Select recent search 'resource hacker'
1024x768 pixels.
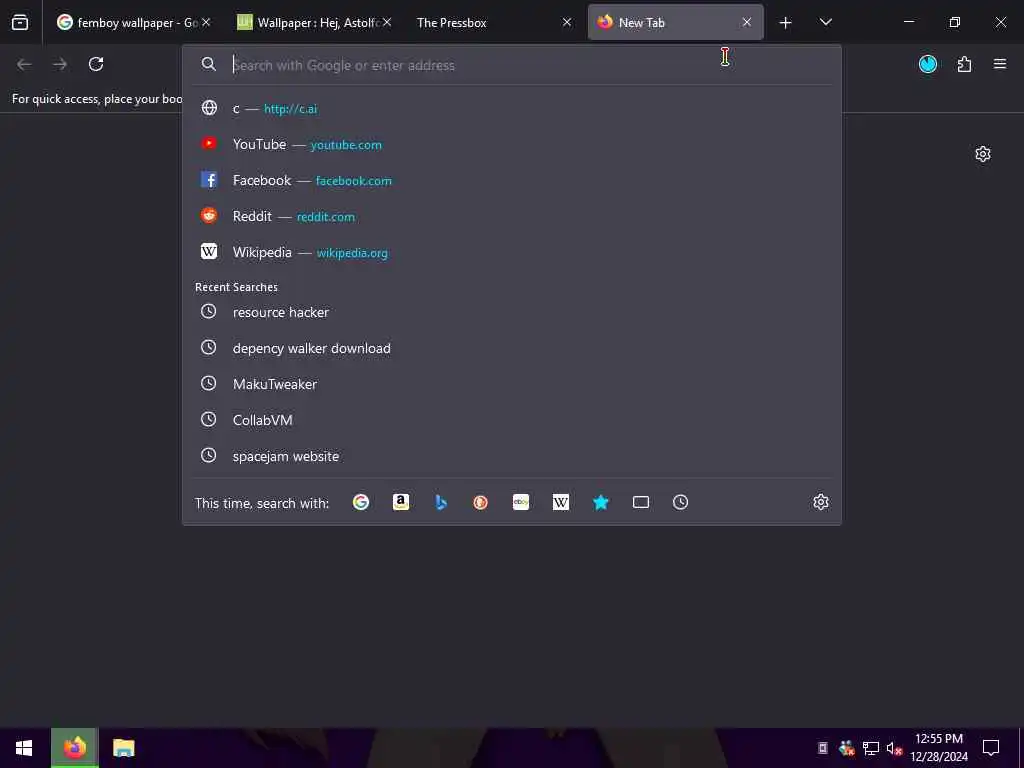[511, 312]
